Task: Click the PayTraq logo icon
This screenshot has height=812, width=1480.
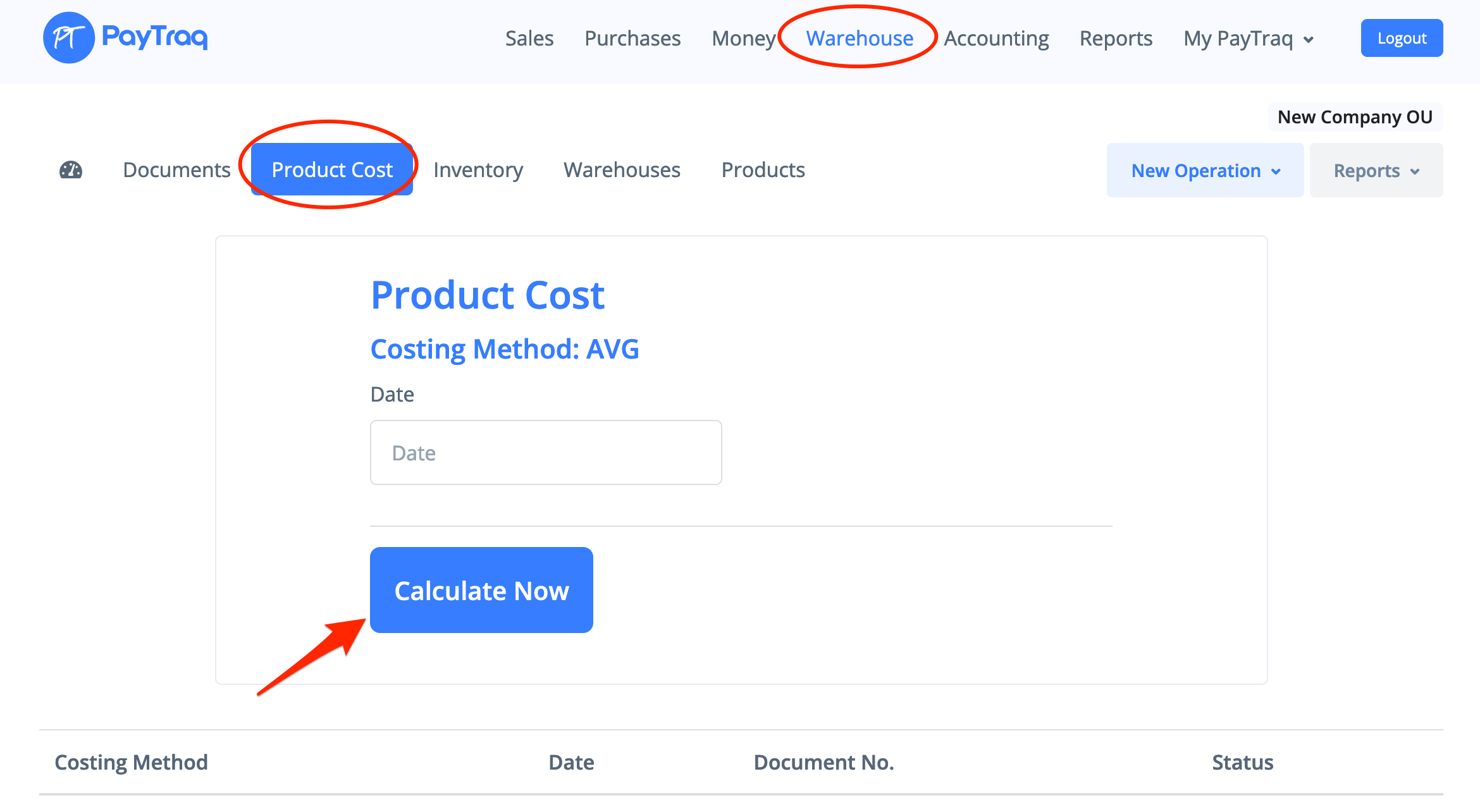Action: (x=68, y=38)
